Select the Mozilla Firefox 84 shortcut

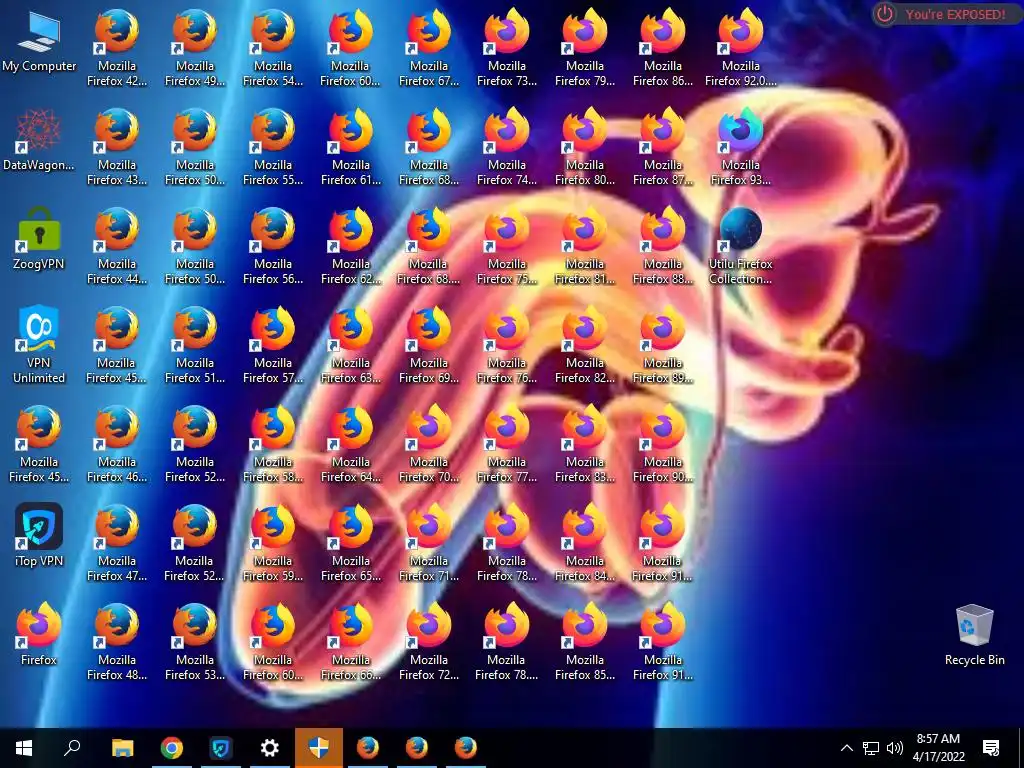tap(585, 543)
